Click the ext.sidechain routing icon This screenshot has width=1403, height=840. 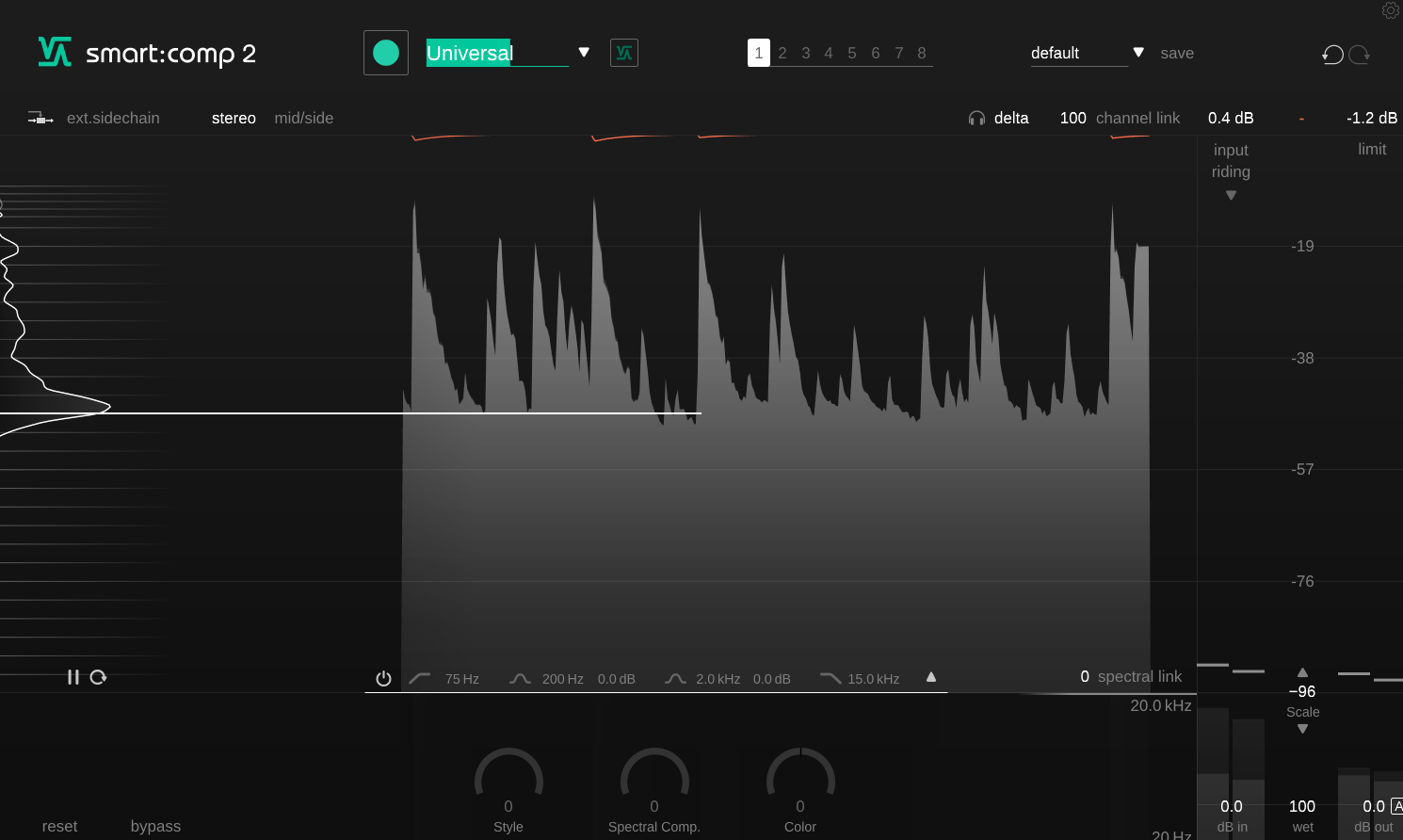tap(40, 118)
